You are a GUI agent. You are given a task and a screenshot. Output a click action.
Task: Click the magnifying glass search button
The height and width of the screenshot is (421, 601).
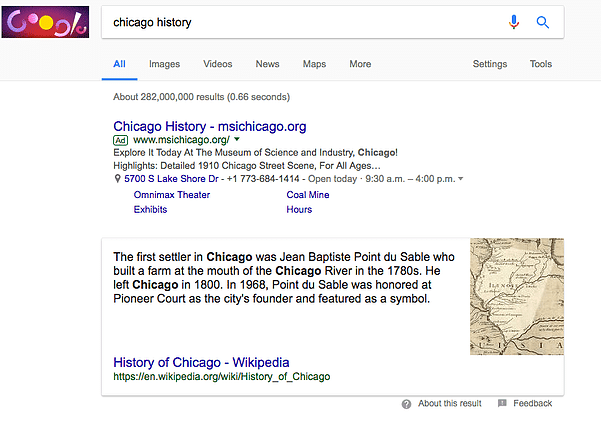(x=543, y=22)
